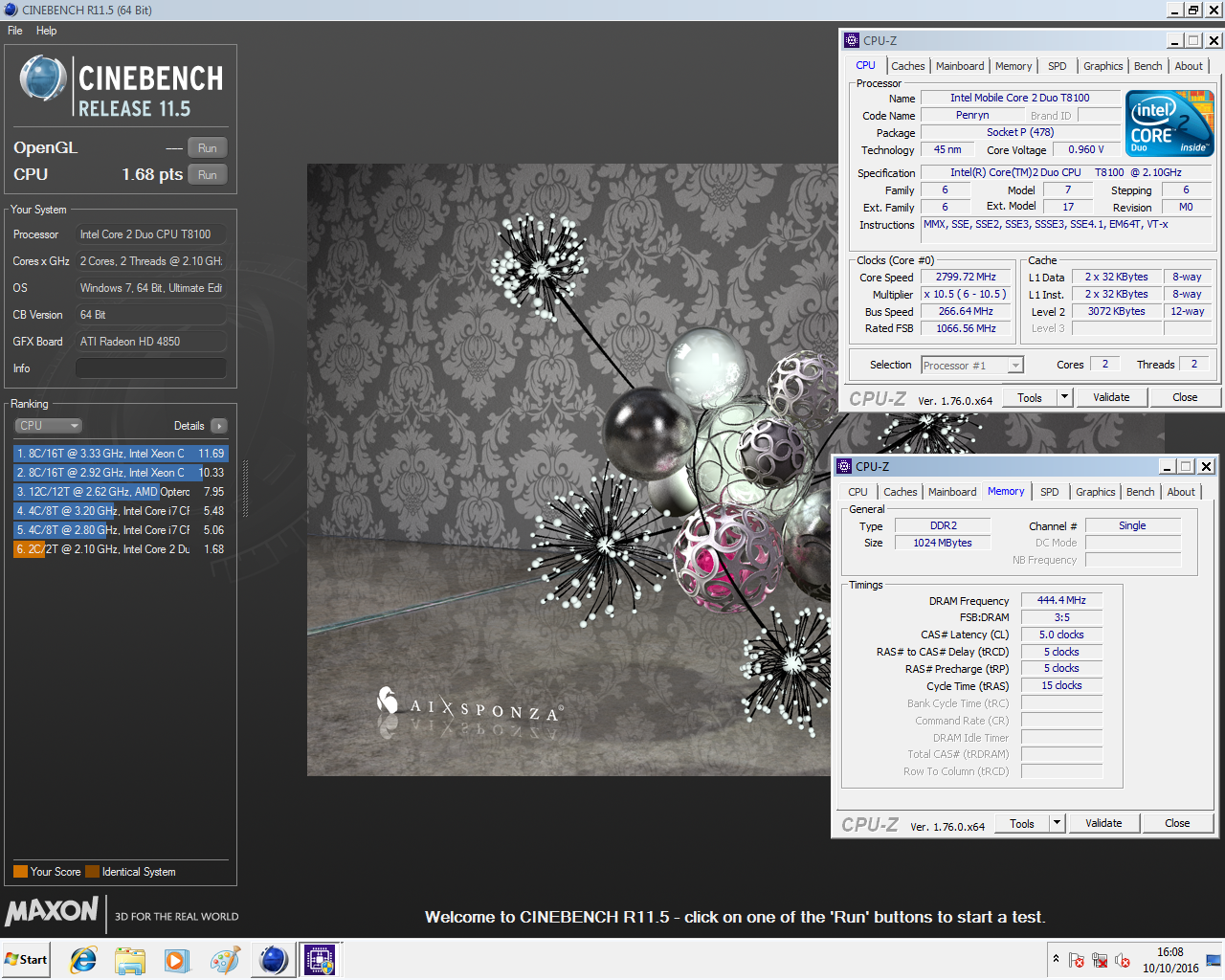Open the clock showing 16:08
1225x980 pixels.
1169,960
